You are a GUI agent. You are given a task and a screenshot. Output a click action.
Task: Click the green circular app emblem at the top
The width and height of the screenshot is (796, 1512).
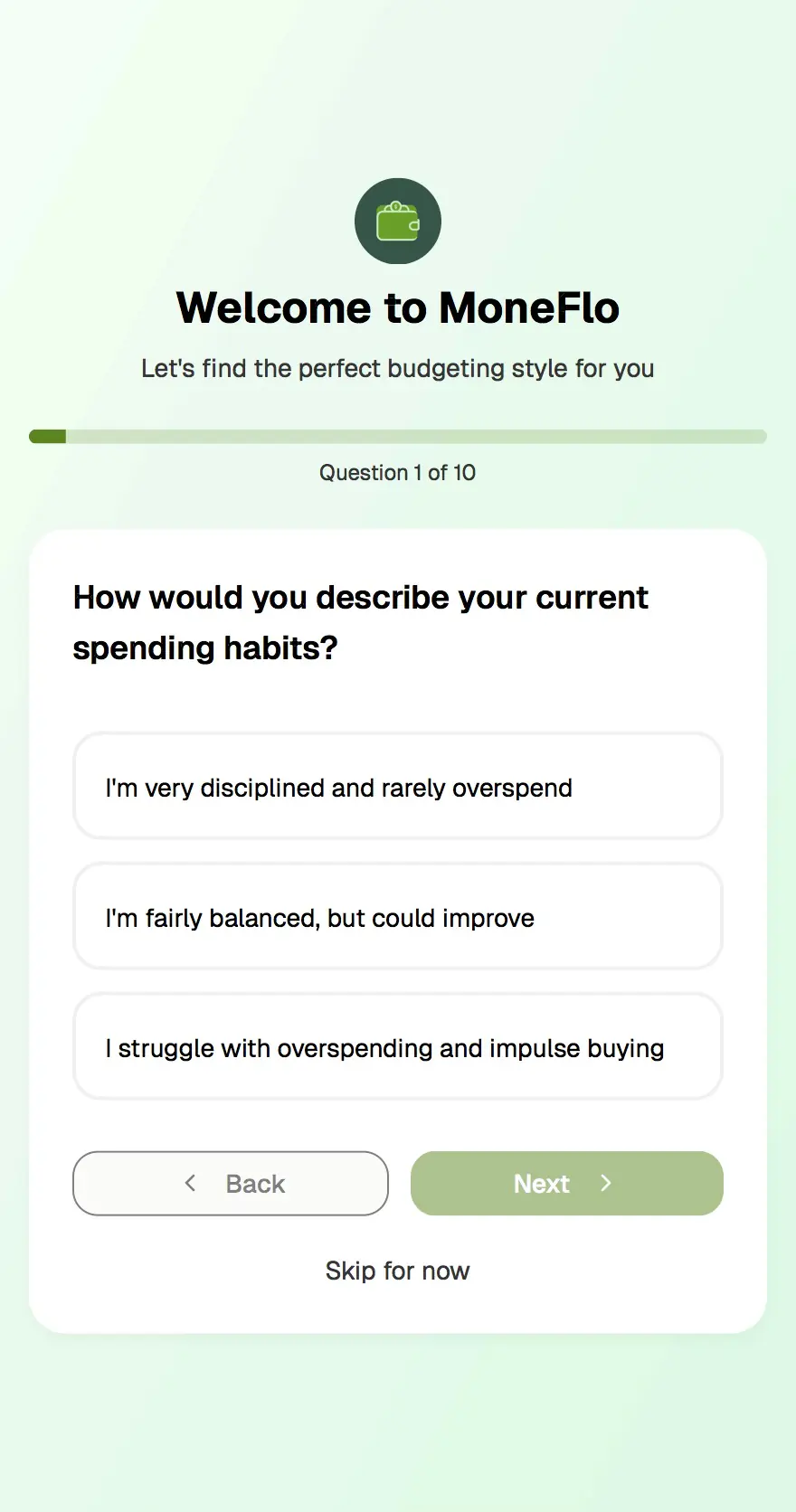[398, 221]
